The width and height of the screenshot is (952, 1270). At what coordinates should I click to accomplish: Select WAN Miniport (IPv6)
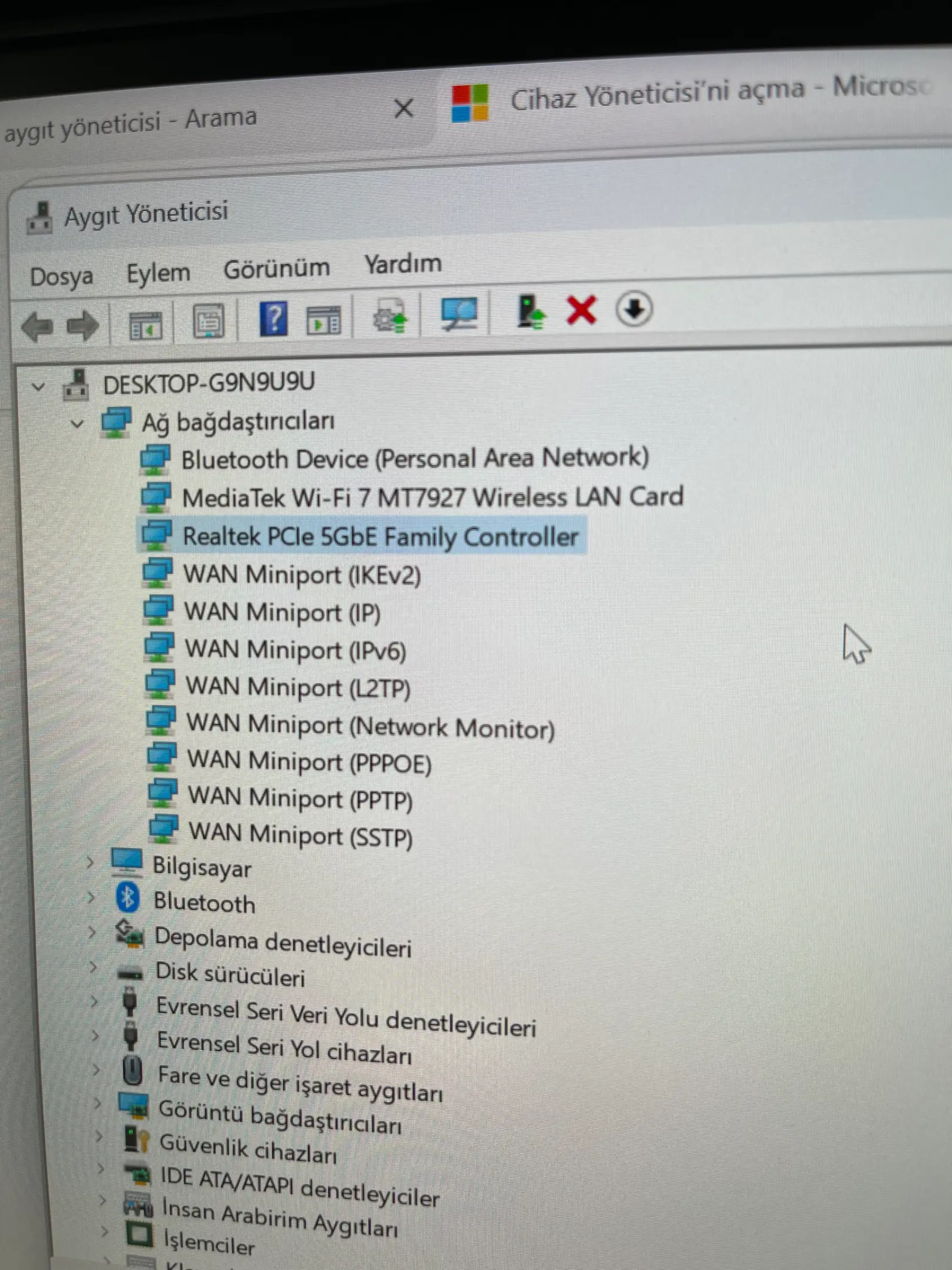296,650
